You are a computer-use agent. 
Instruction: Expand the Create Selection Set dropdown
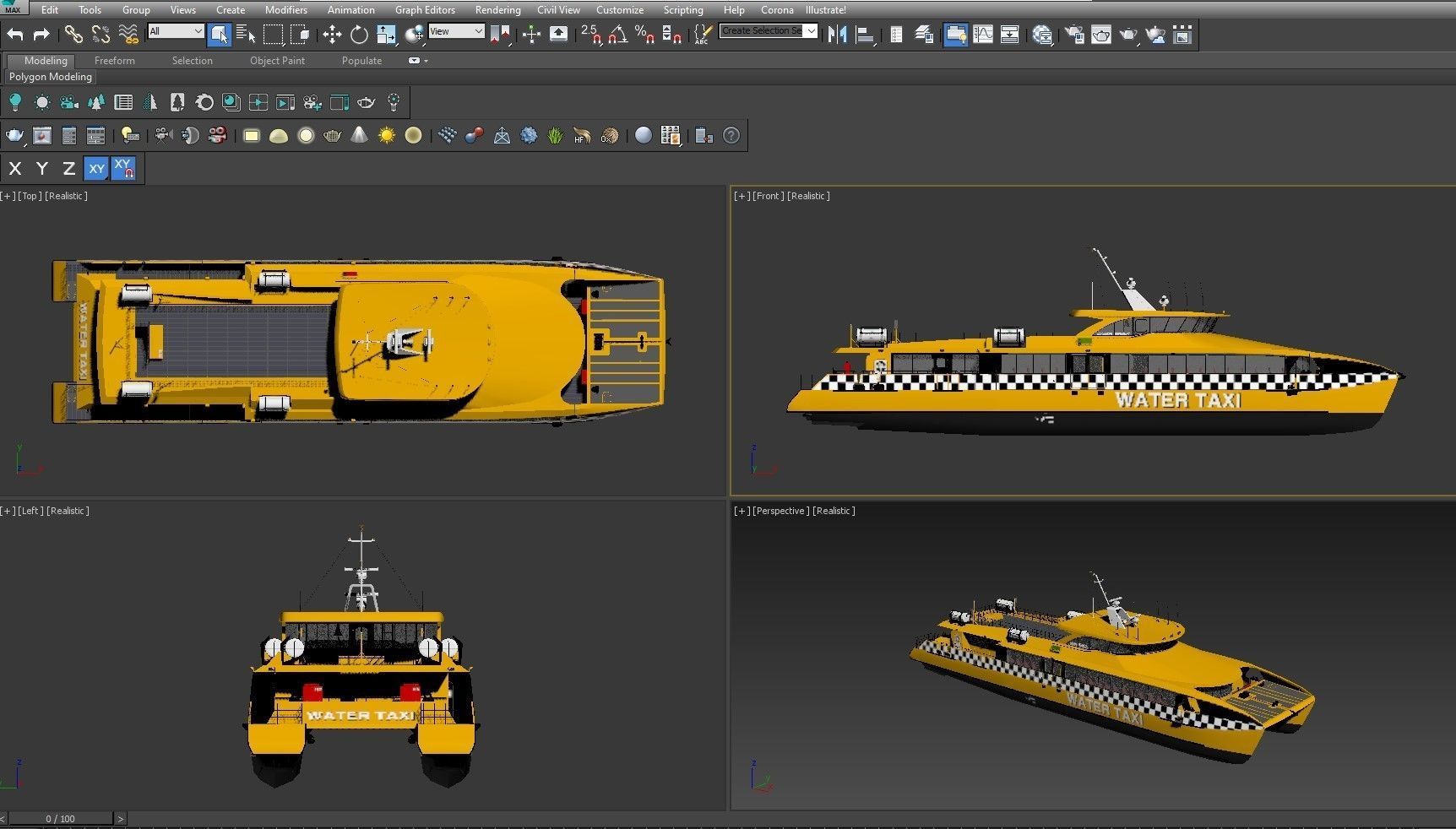click(811, 31)
